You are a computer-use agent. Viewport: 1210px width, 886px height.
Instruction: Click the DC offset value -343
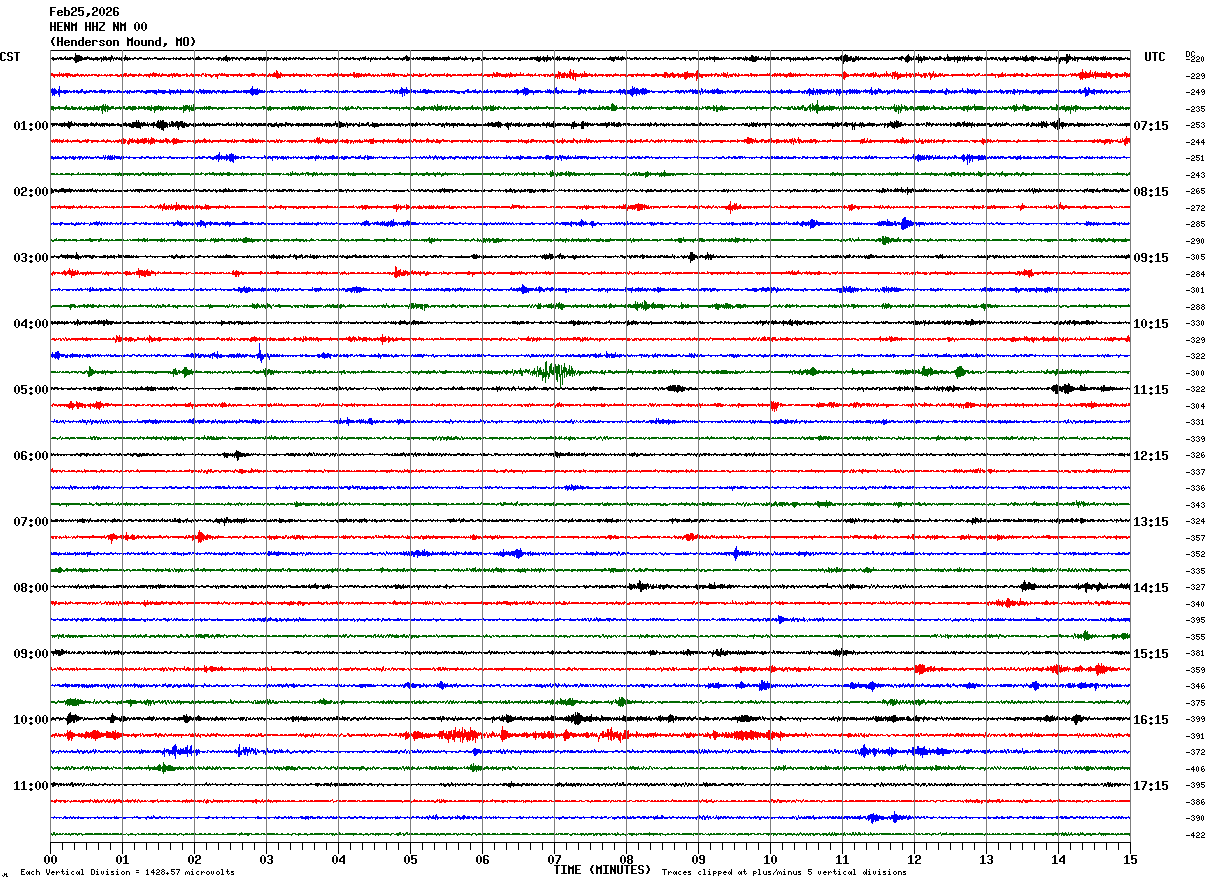coord(1195,505)
